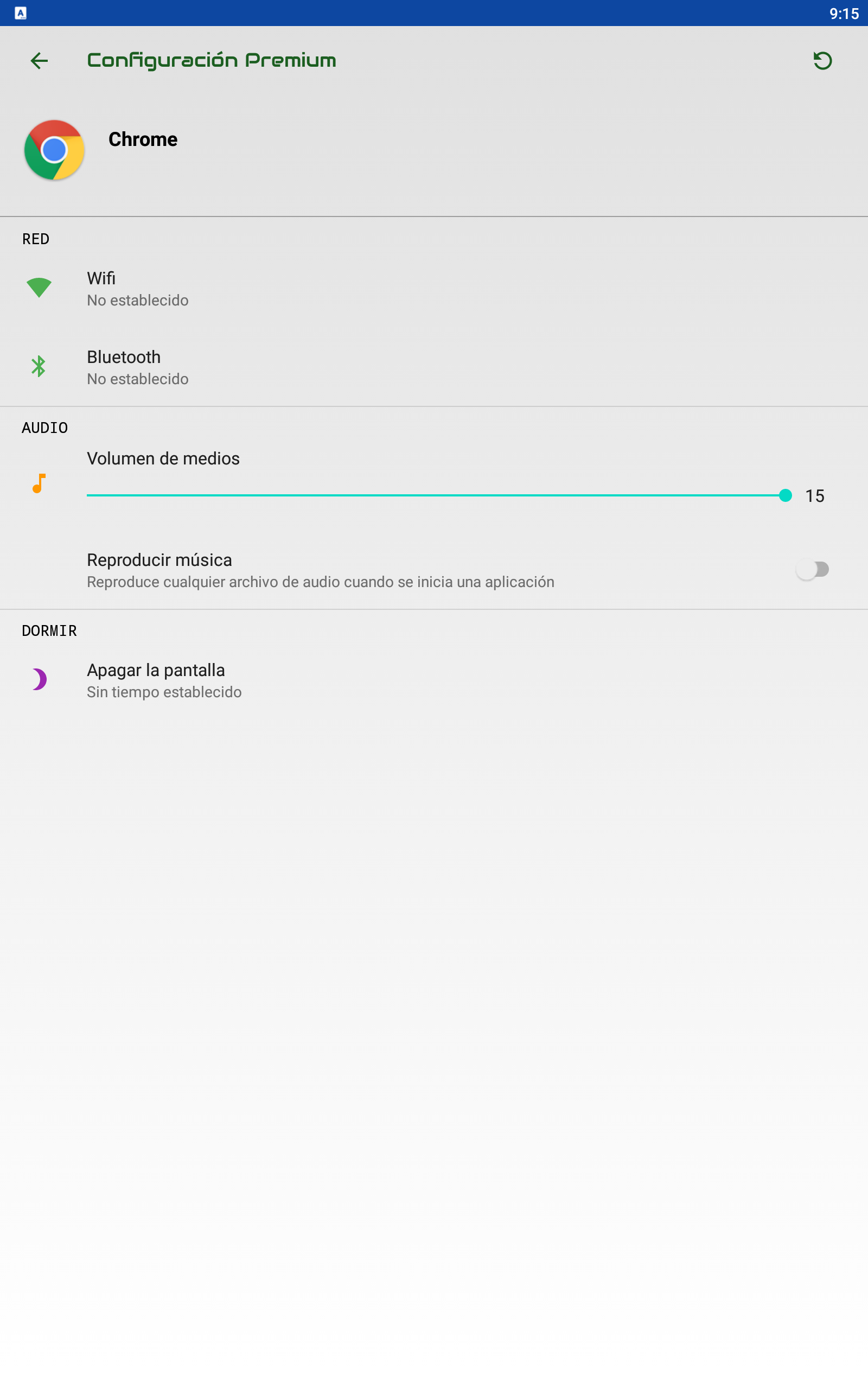The image size is (868, 1389).
Task: Click the reset/restore icon at top right
Action: (822, 60)
